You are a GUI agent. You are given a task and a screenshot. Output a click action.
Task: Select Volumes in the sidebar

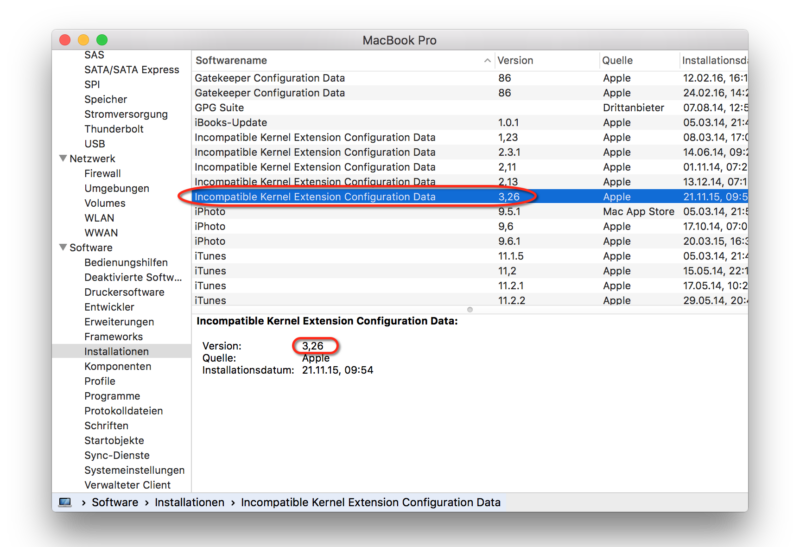105,203
